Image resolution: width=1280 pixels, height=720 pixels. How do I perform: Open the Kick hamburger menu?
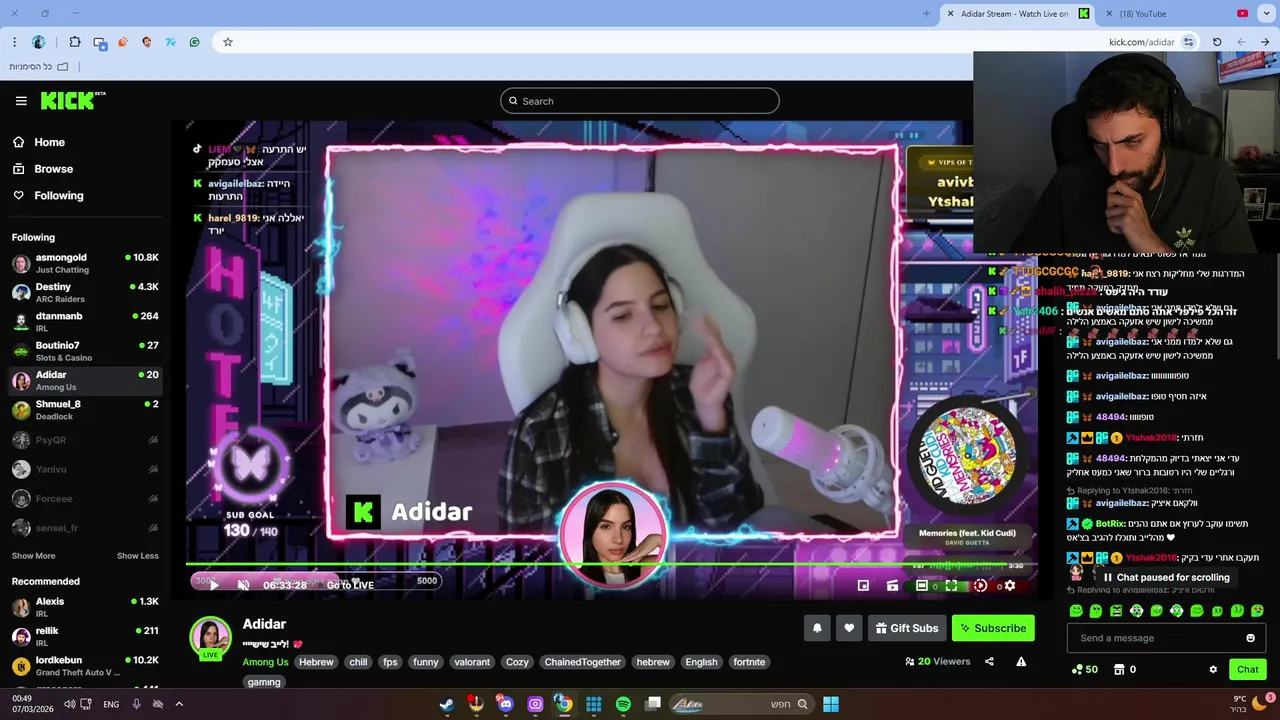[21, 101]
